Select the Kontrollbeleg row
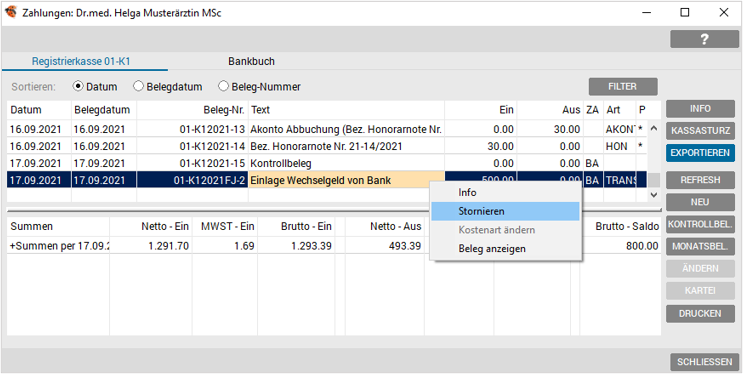Viewport: 743px width, 374px height. pyautogui.click(x=327, y=164)
